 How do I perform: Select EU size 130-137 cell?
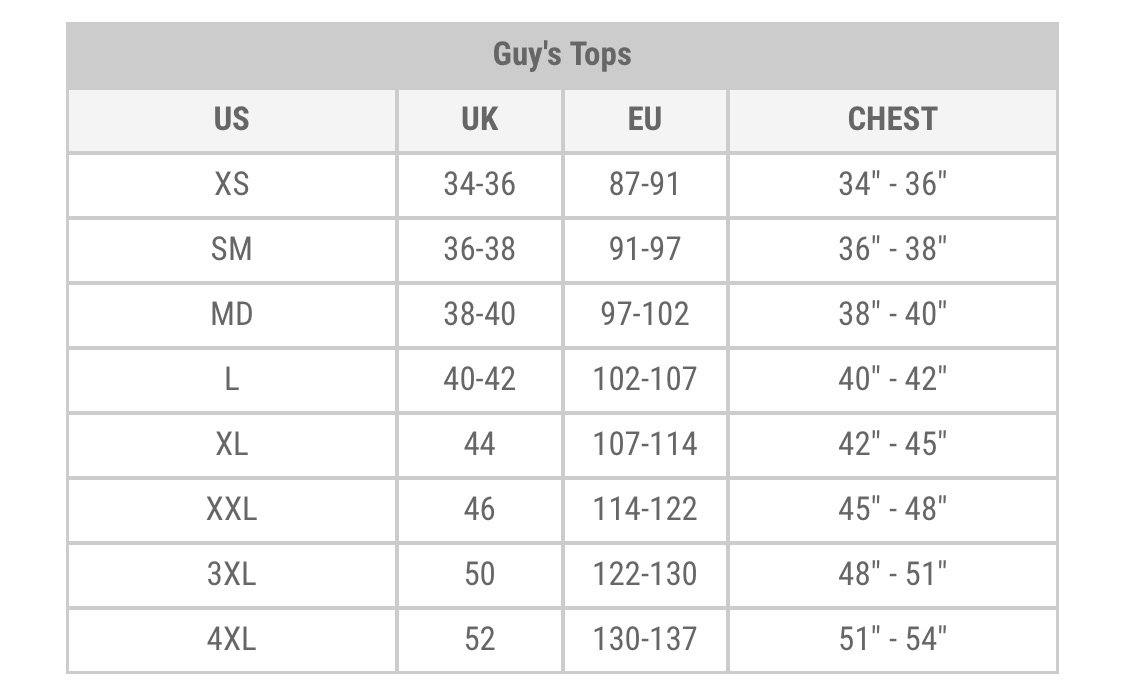click(x=645, y=638)
